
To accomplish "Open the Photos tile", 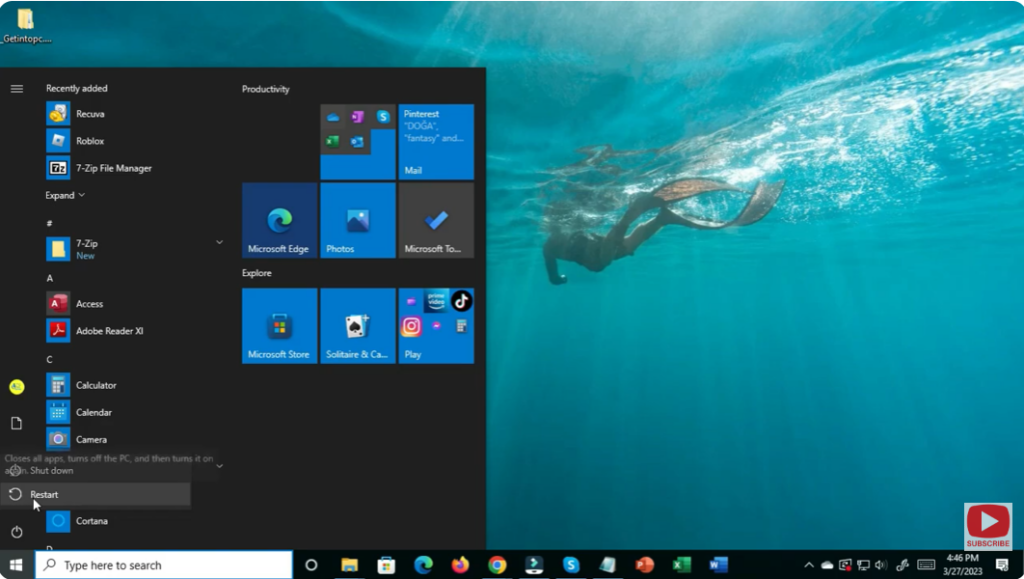I will 357,220.
